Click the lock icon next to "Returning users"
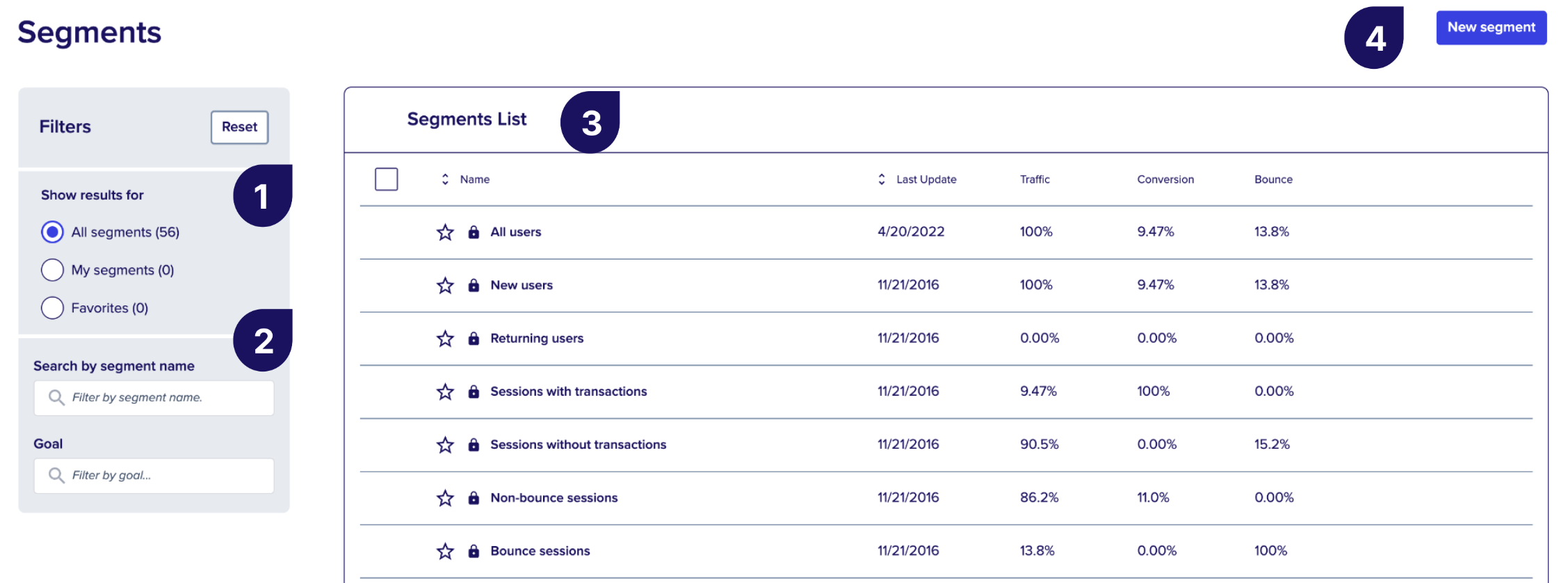 (474, 339)
